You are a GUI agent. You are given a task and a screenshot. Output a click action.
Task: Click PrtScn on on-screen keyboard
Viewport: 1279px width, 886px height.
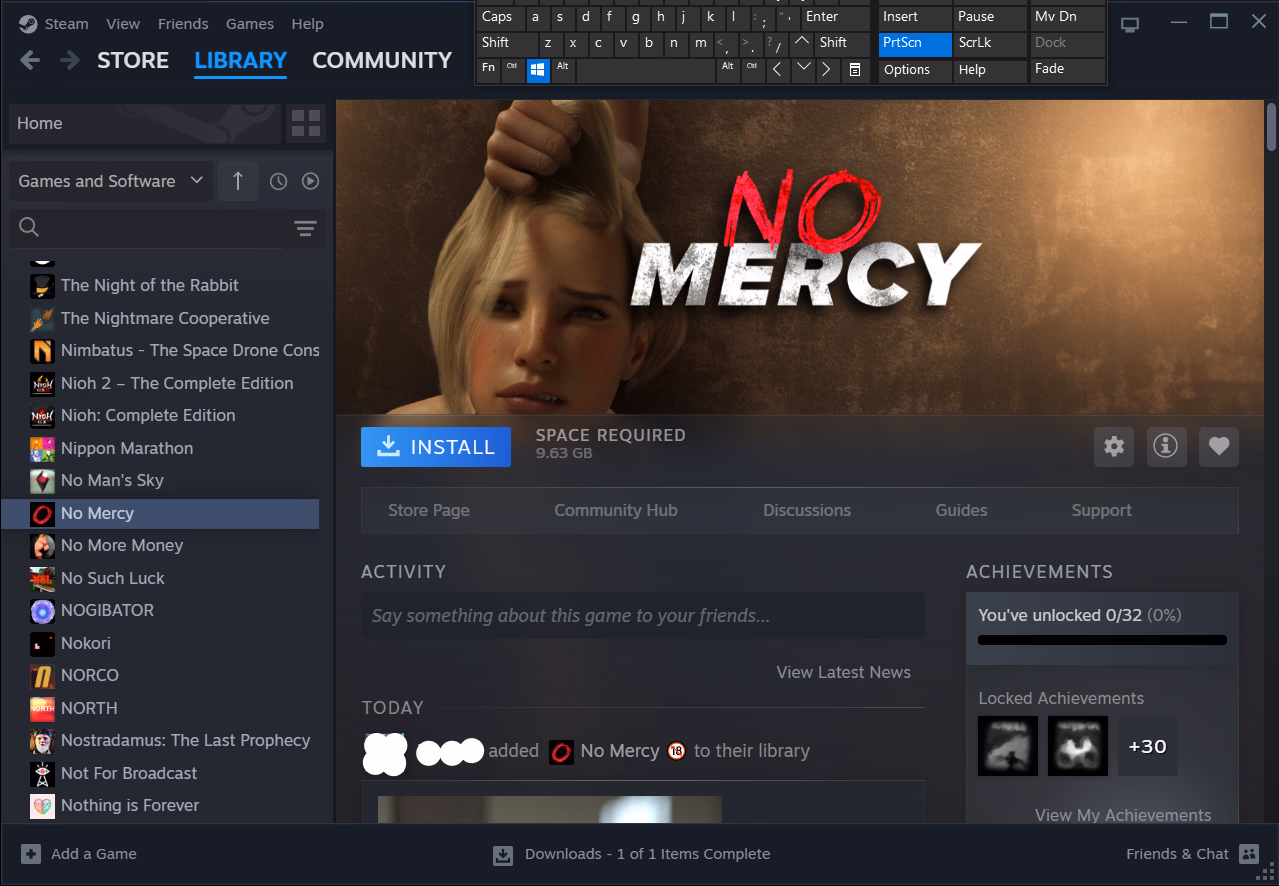click(915, 44)
